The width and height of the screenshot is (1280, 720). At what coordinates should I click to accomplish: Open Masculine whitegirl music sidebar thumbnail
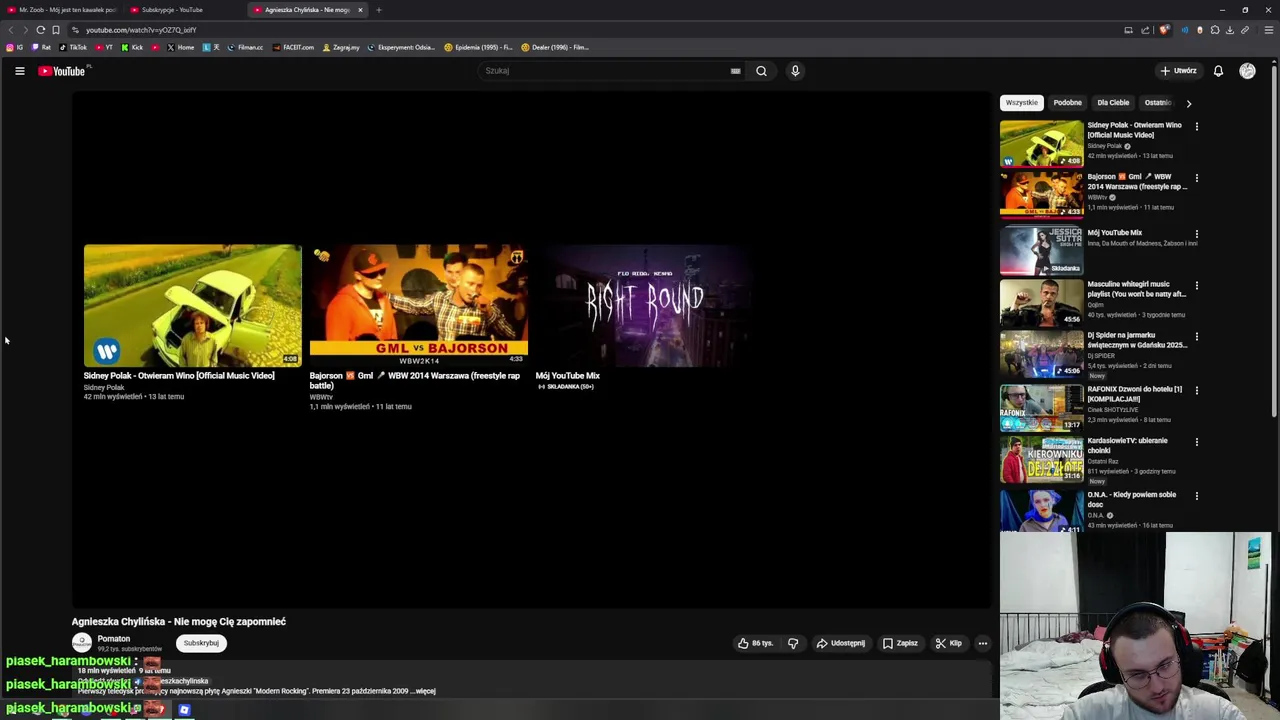1041,303
